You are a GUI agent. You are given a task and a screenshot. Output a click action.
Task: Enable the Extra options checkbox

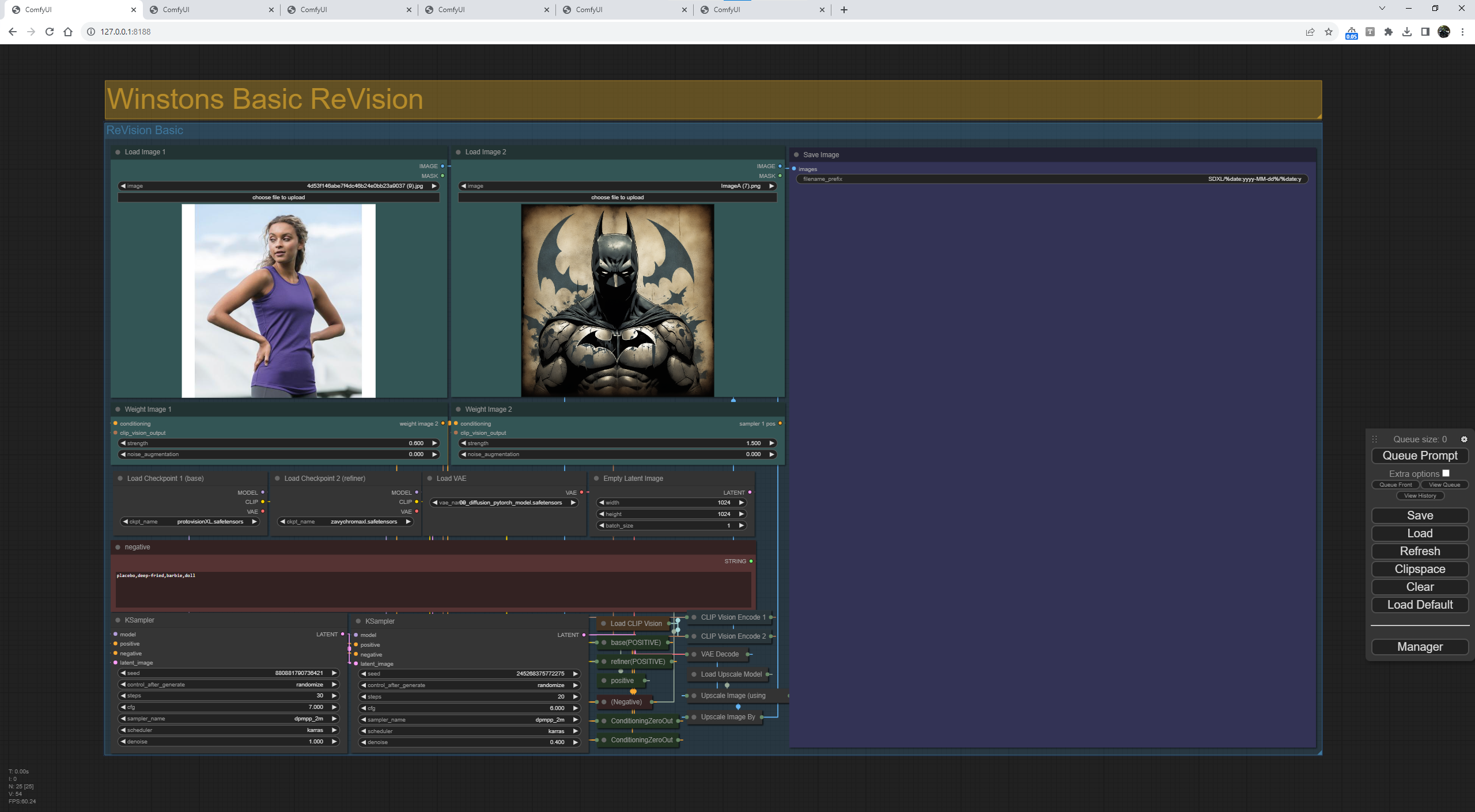1446,473
